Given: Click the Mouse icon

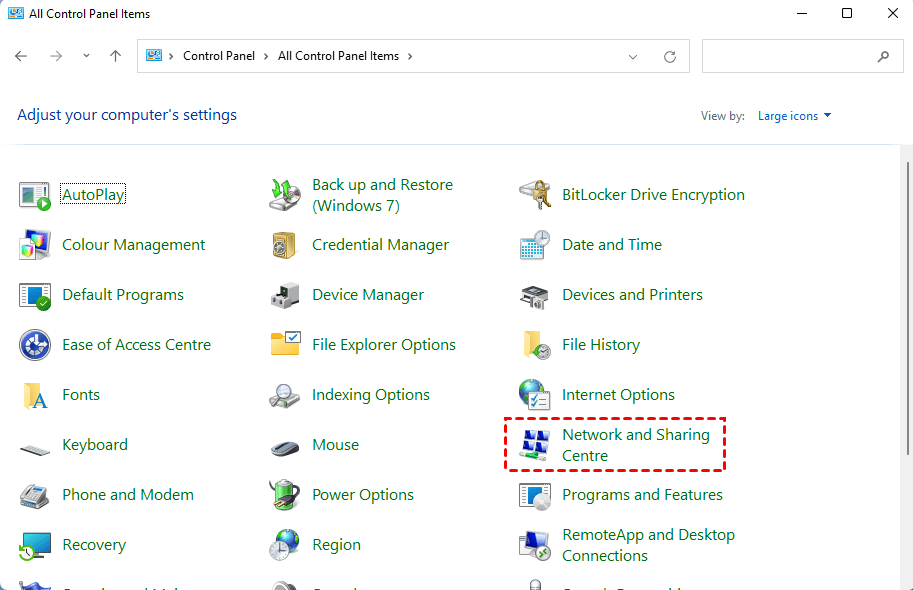Looking at the screenshot, I should (x=285, y=447).
